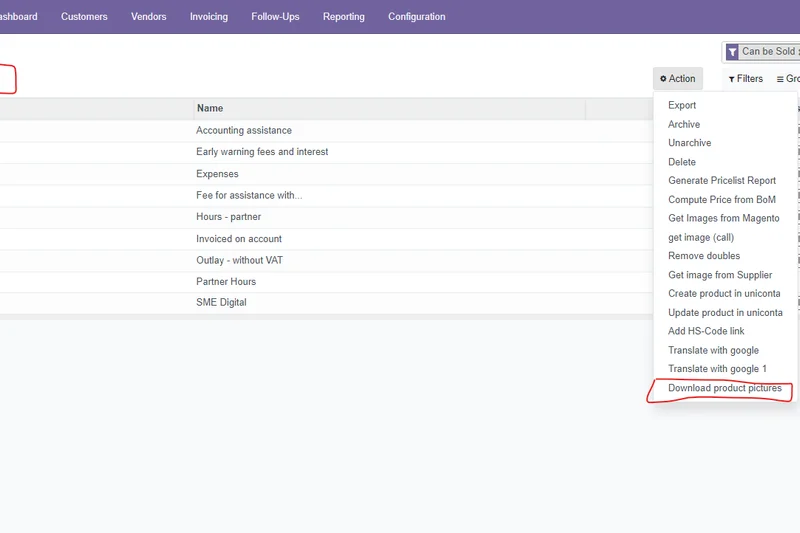
Task: Open Fee for assistance with... row
Action: [327, 195]
